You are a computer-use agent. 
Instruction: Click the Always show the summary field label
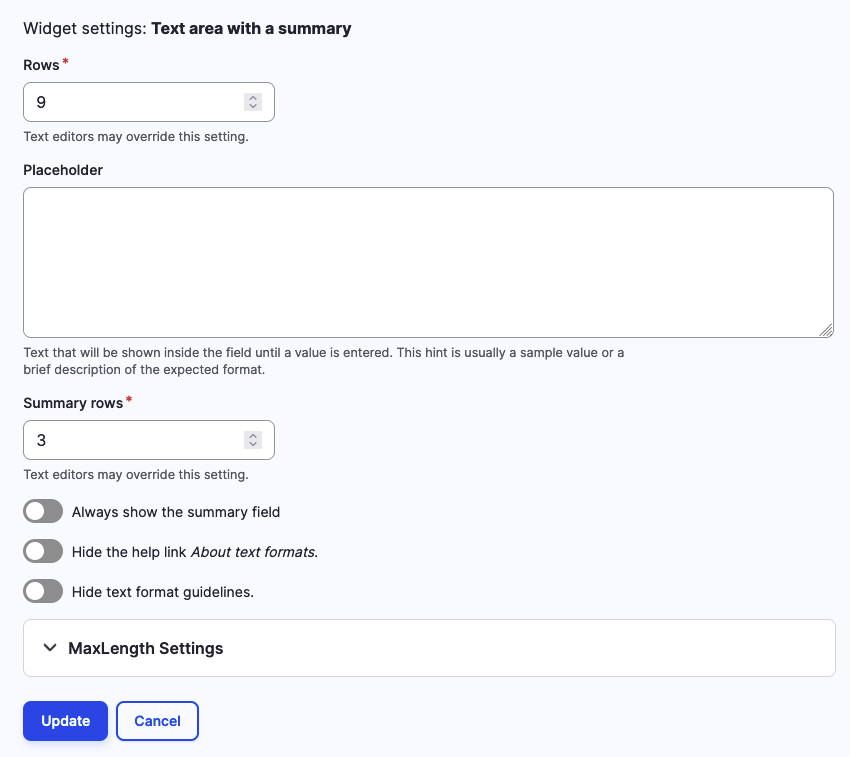pos(175,511)
